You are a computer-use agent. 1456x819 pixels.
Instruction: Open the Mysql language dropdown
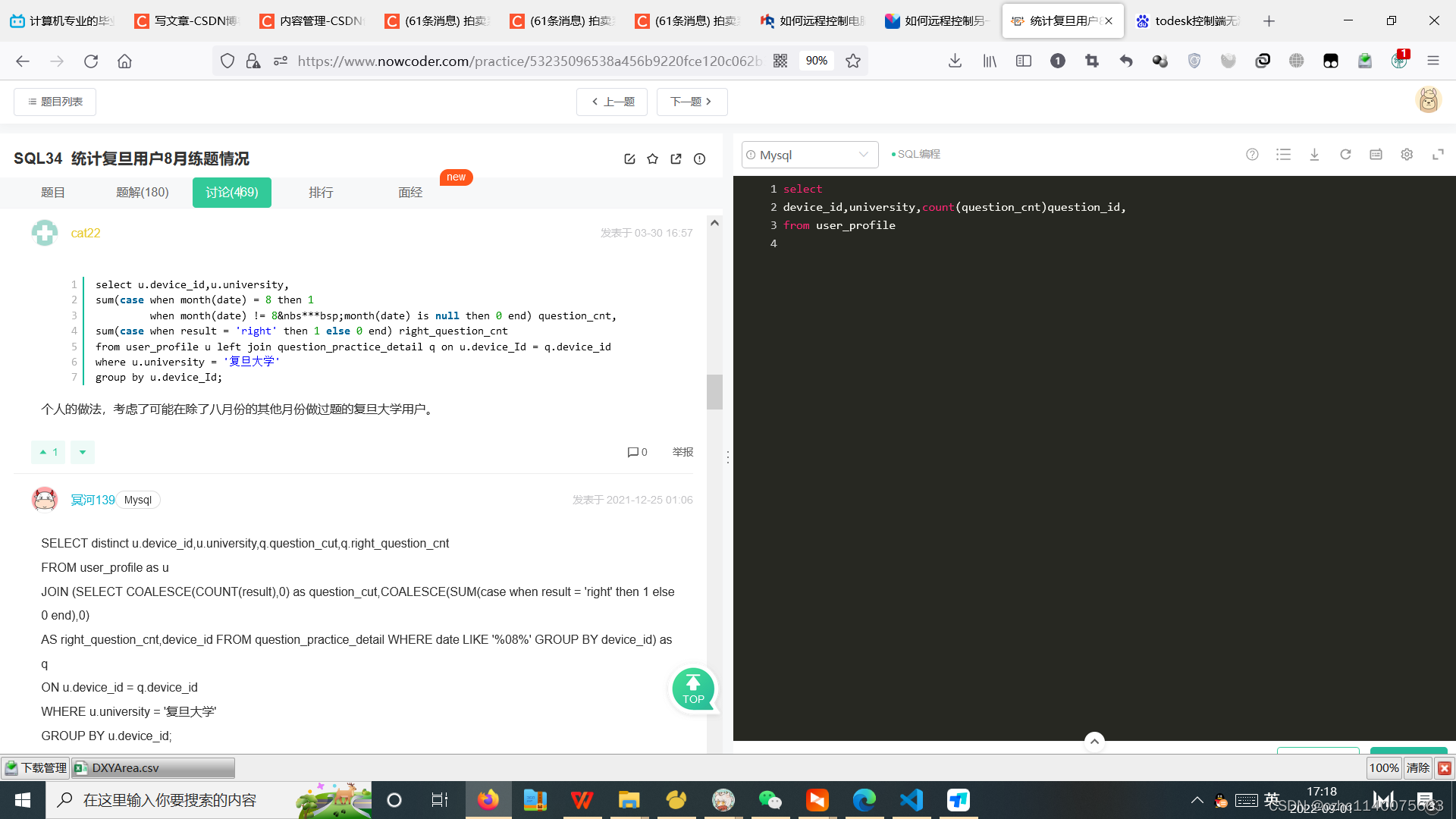pyautogui.click(x=810, y=155)
